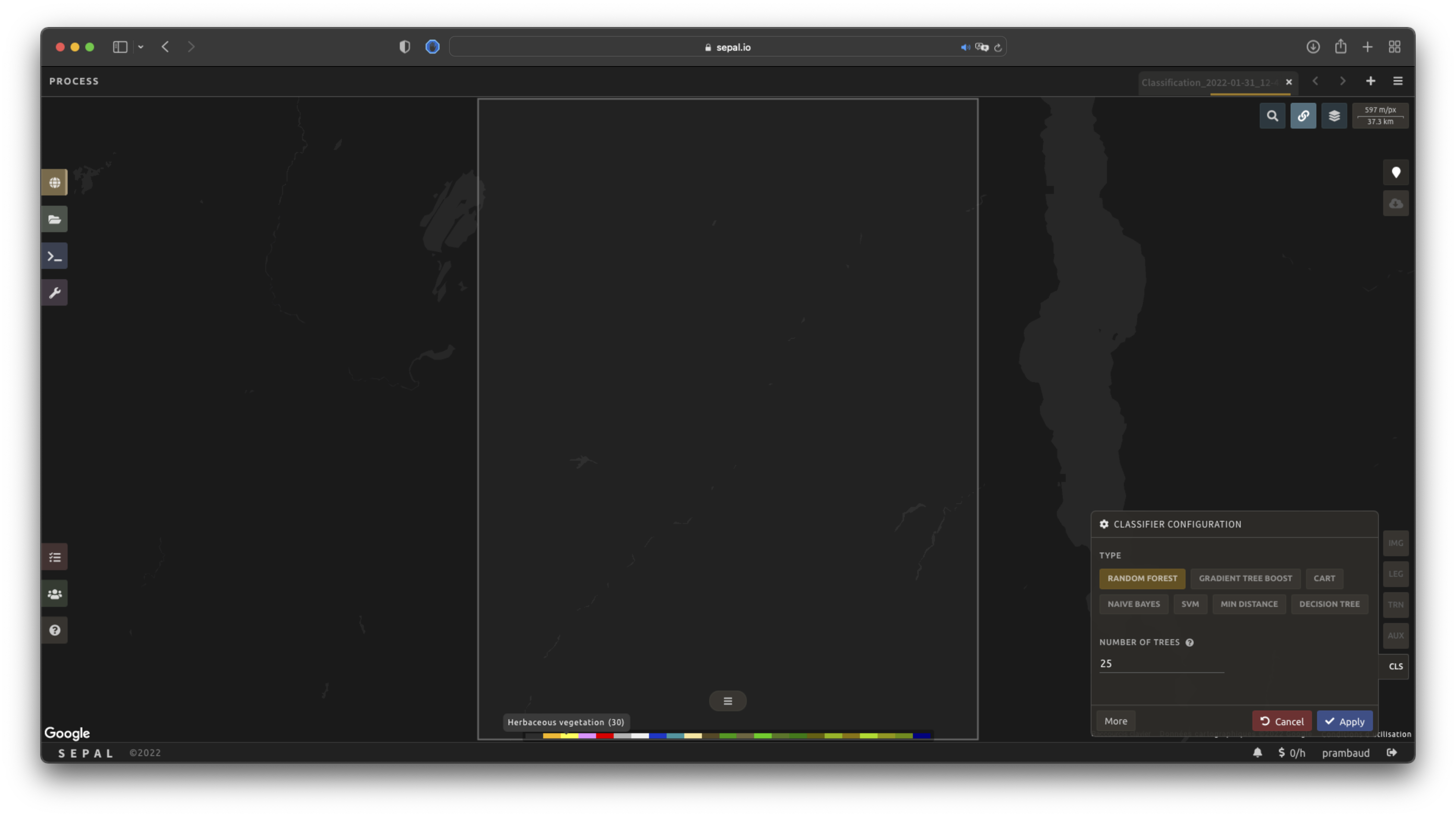Open the Tasks list icon in sidebar

54,557
